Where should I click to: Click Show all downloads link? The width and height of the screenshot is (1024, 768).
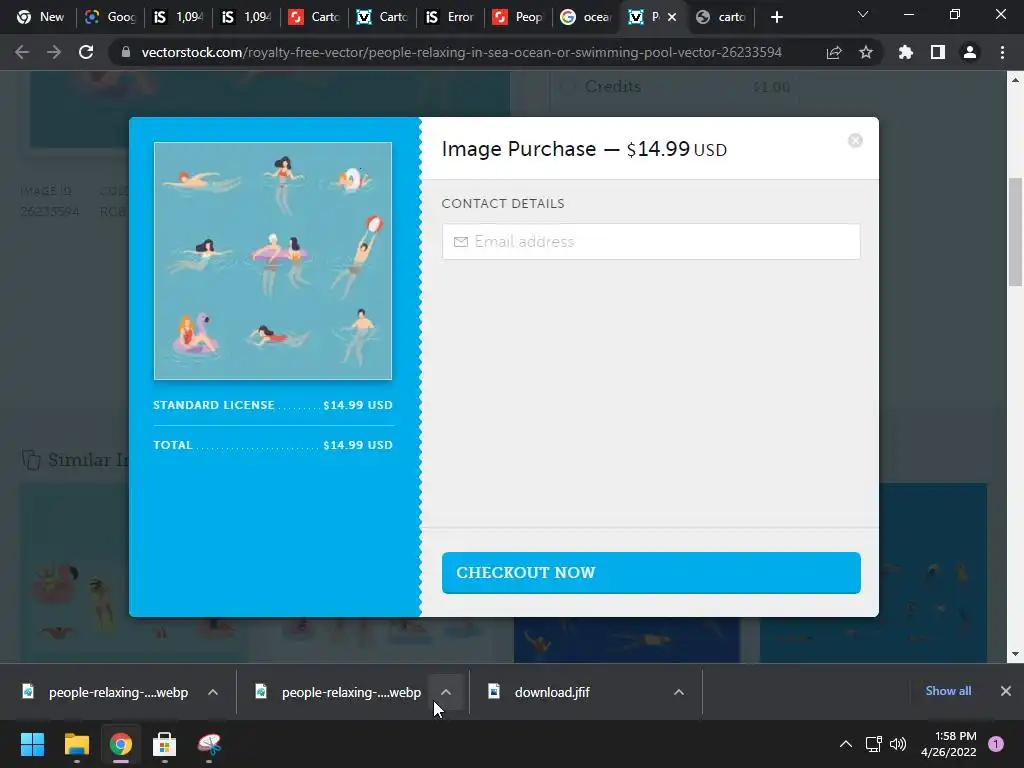coord(948,691)
